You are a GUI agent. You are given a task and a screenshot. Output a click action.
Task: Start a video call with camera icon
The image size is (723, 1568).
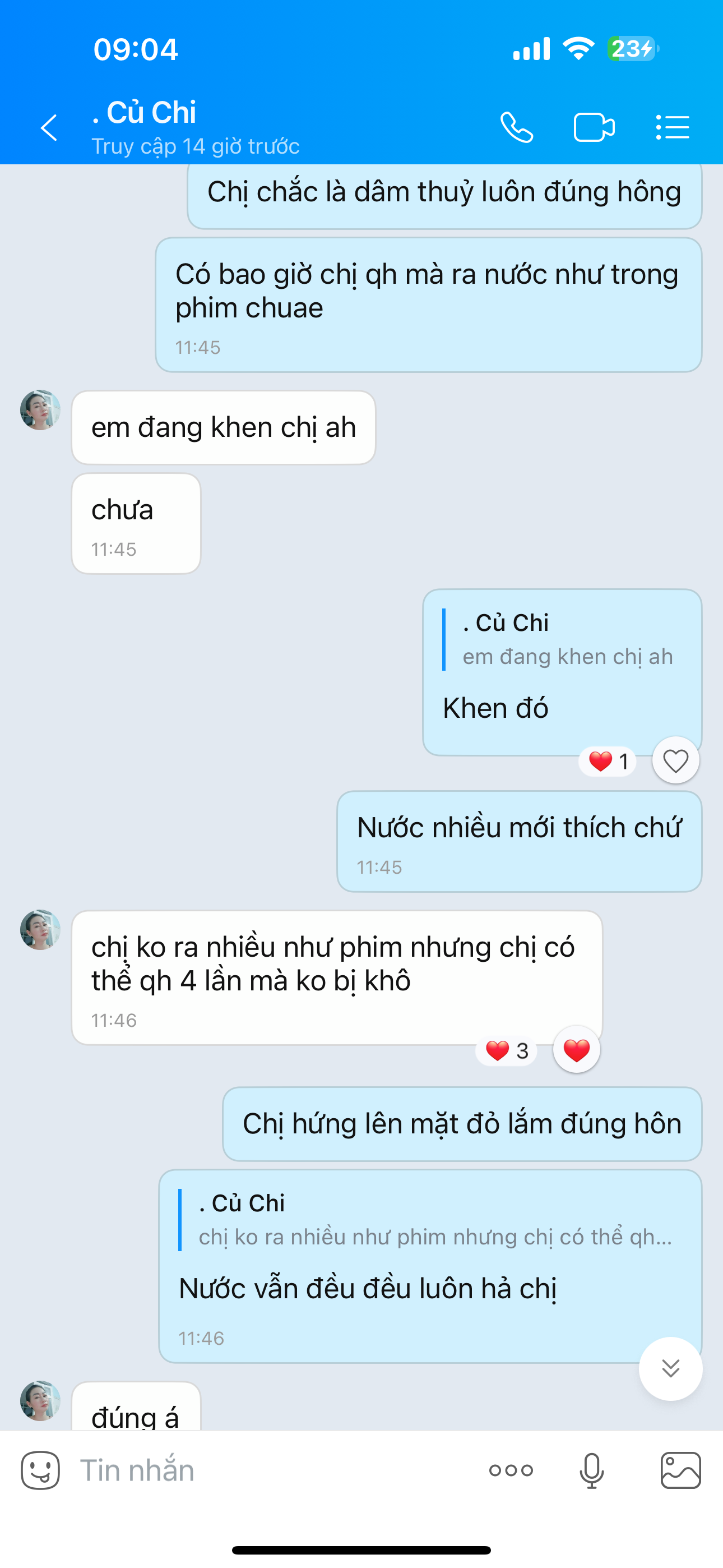pyautogui.click(x=594, y=127)
